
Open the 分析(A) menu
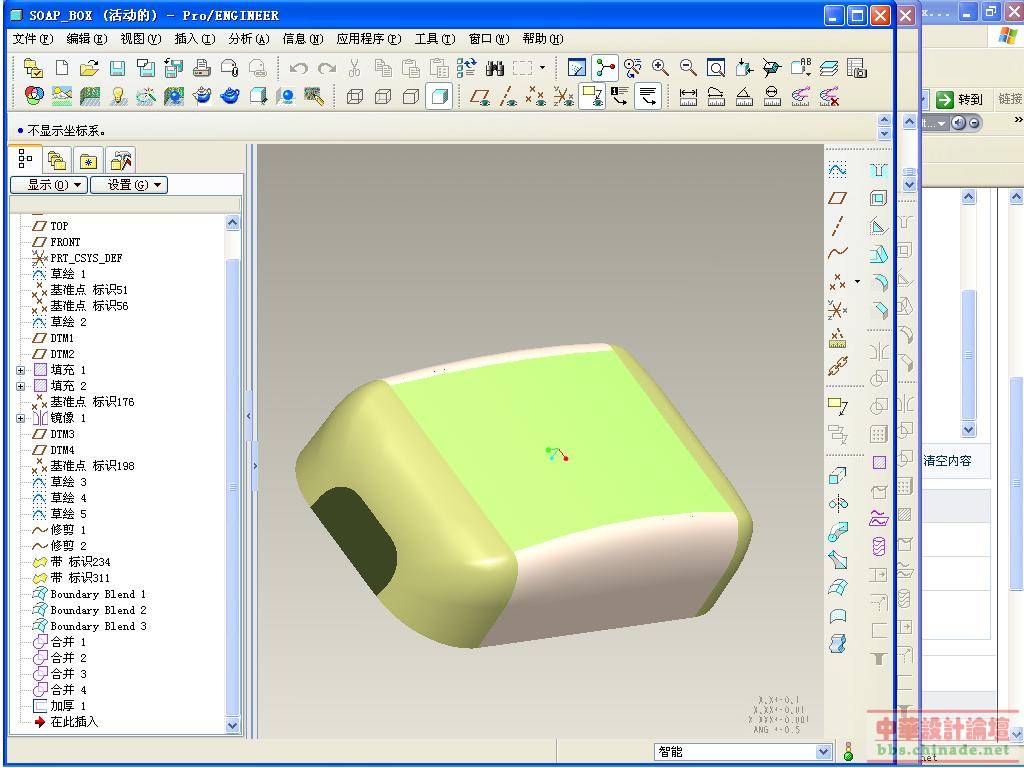click(249, 39)
